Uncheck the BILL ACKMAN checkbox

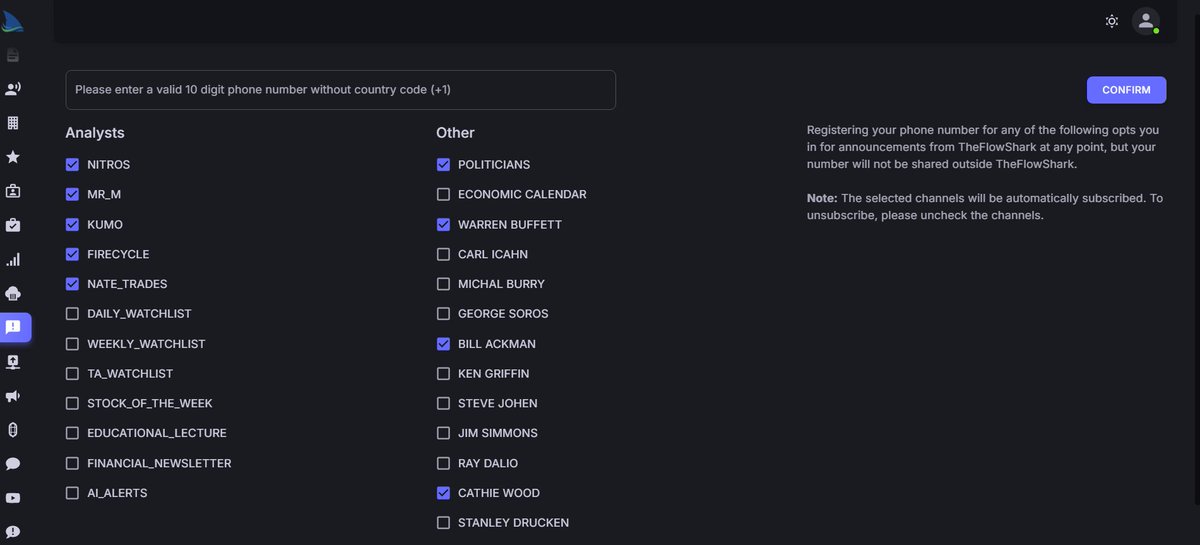point(443,344)
